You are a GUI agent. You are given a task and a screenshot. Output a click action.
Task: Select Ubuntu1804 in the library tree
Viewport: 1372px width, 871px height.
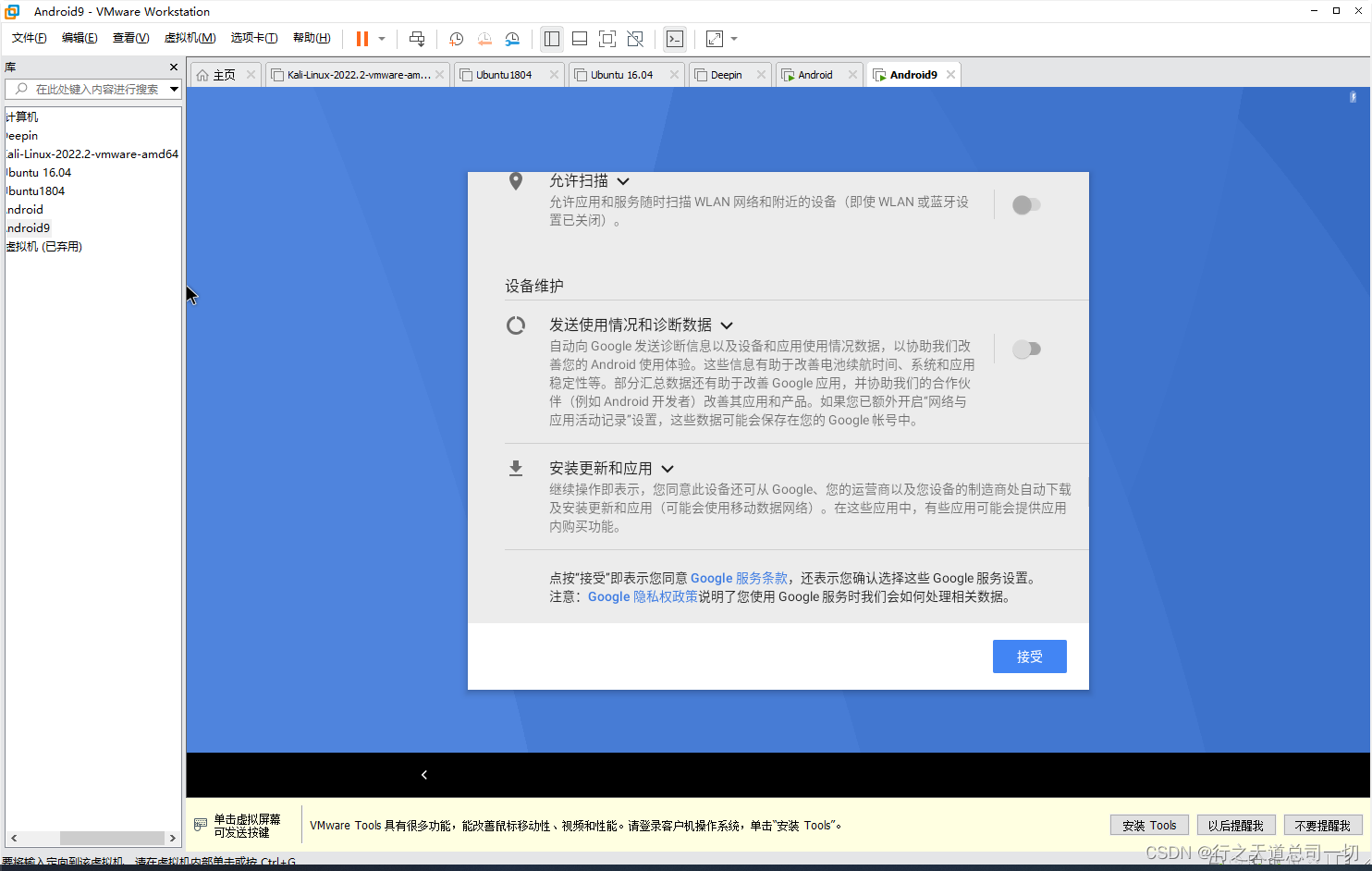(35, 191)
